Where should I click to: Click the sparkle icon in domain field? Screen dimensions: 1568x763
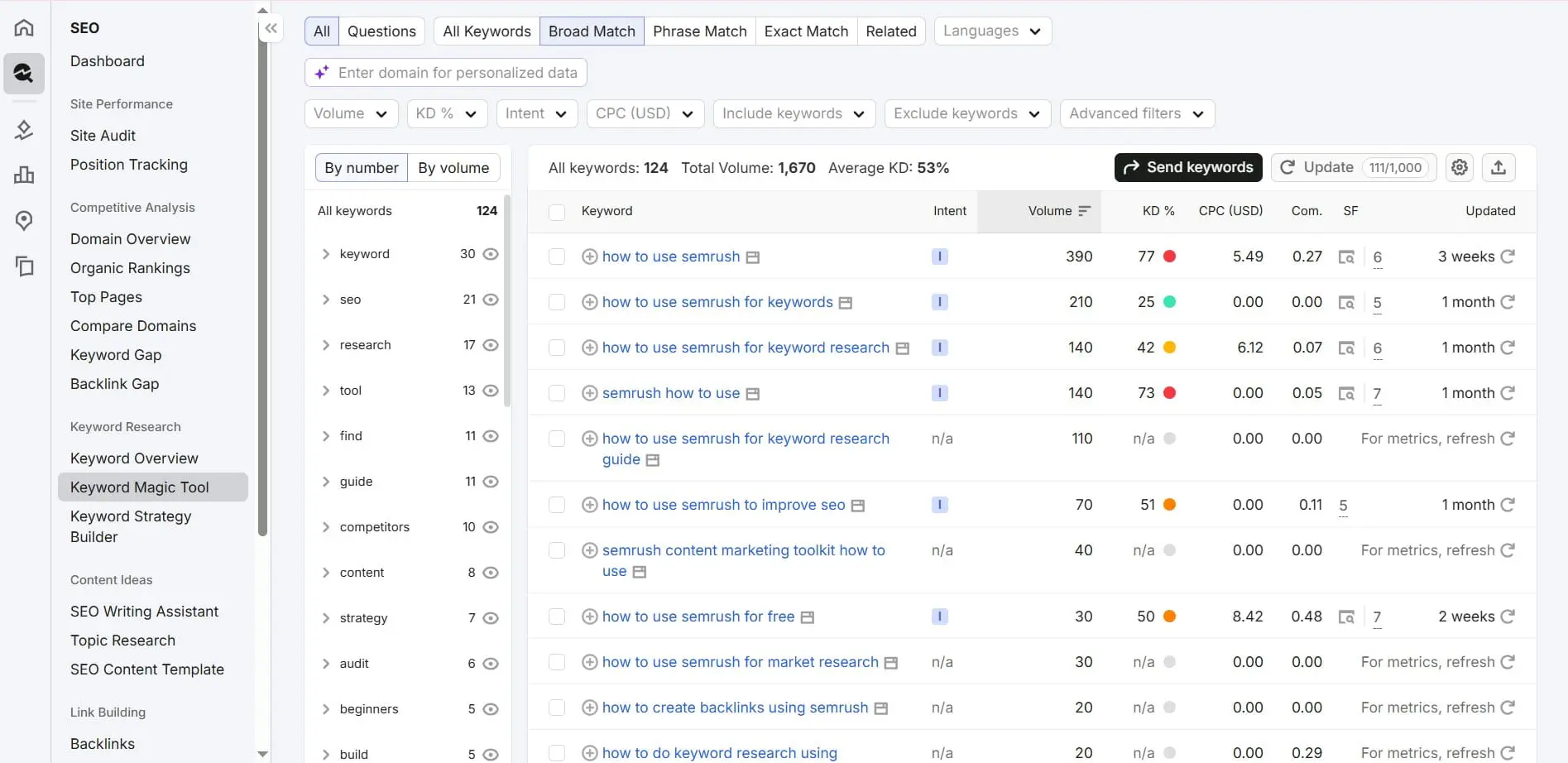(x=322, y=73)
